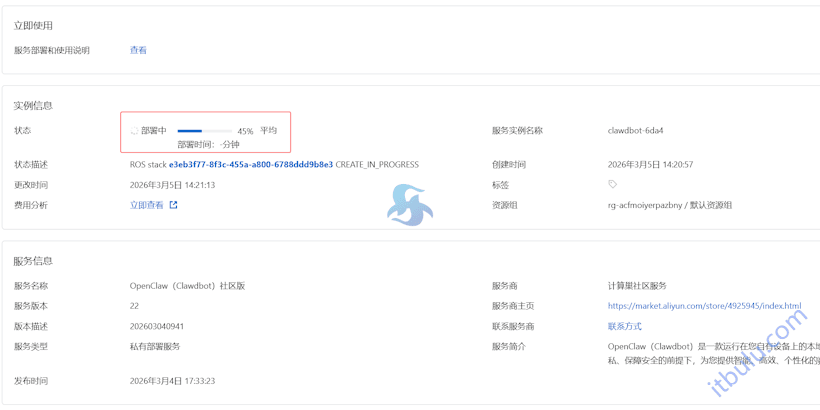Click the tag edit icon next to 标签
Image resolution: width=820 pixels, height=410 pixels.
point(612,184)
